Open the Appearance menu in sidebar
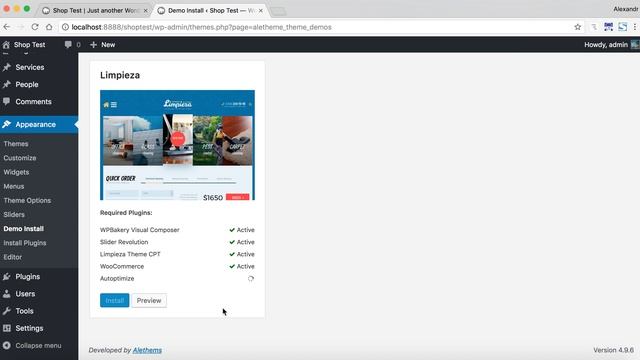Image resolution: width=640 pixels, height=360 pixels. pos(39,124)
